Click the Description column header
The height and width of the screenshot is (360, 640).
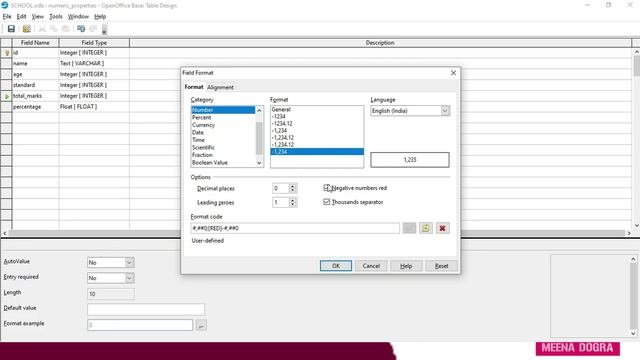tap(380, 42)
